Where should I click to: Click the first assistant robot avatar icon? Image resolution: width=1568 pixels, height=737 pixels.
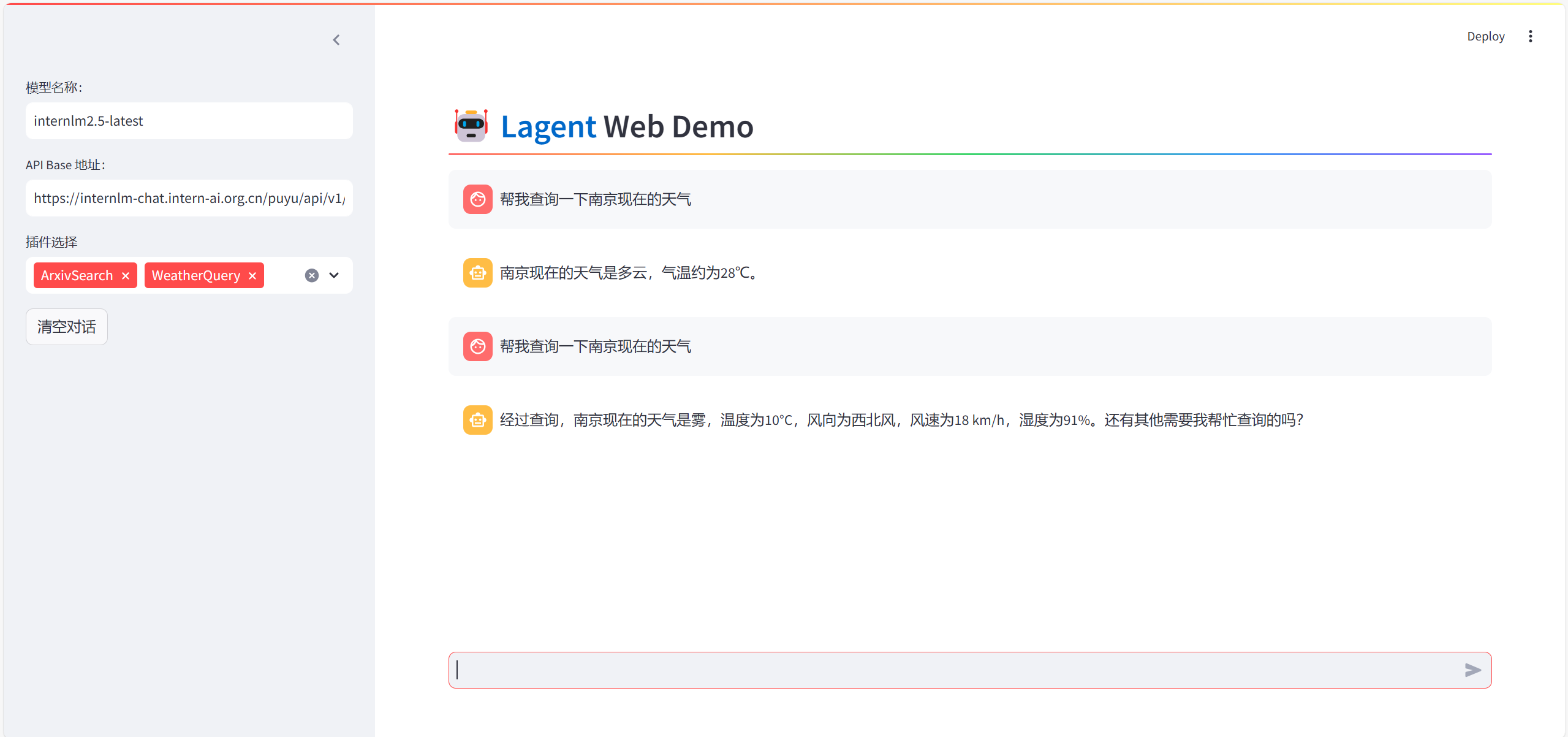tap(477, 273)
